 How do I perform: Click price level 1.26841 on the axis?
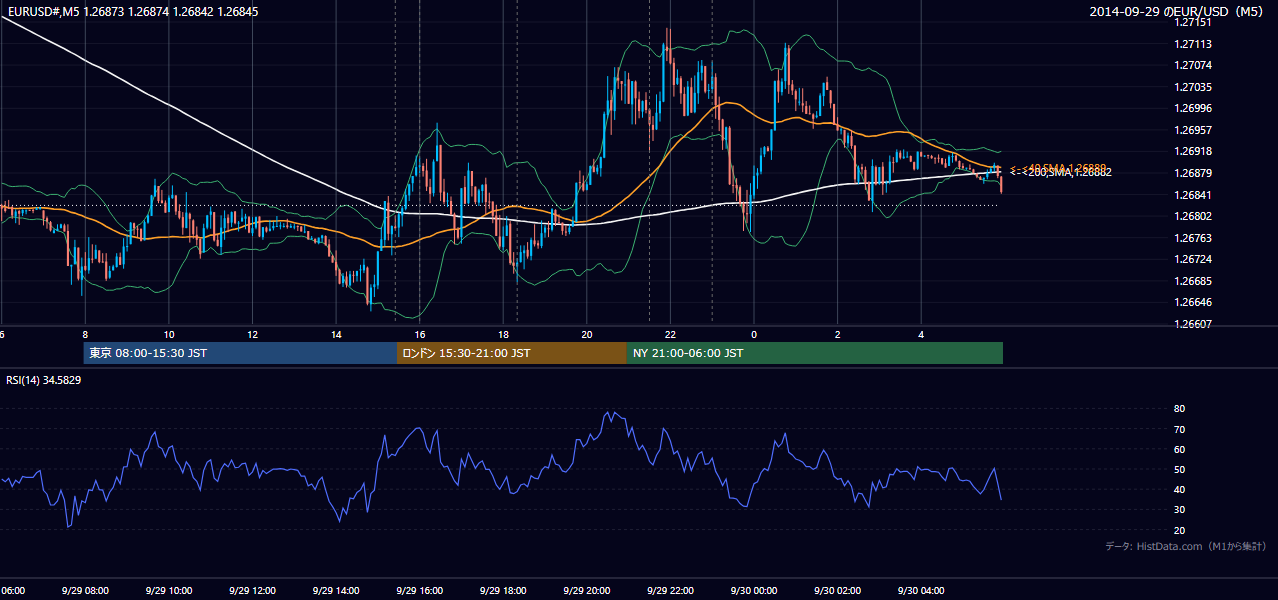coord(1193,195)
